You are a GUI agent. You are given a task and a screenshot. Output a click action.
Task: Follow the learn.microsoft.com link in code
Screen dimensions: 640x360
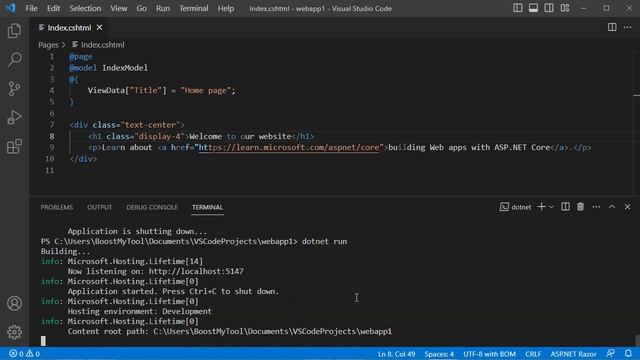click(x=289, y=147)
